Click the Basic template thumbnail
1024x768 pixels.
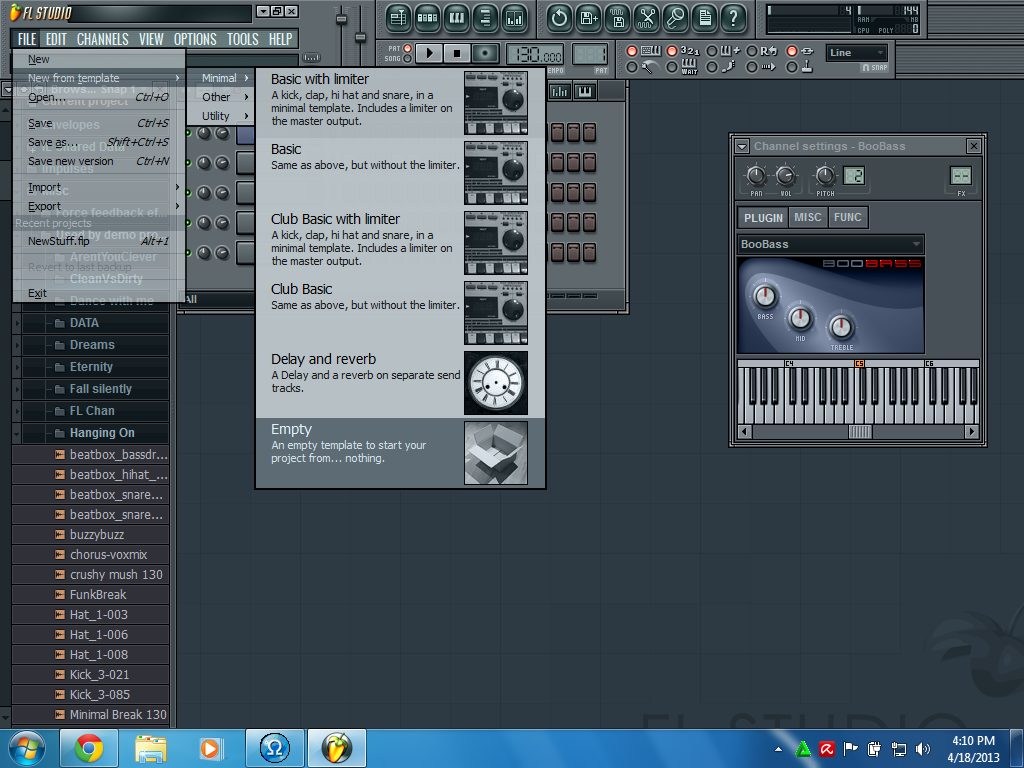[x=496, y=172]
